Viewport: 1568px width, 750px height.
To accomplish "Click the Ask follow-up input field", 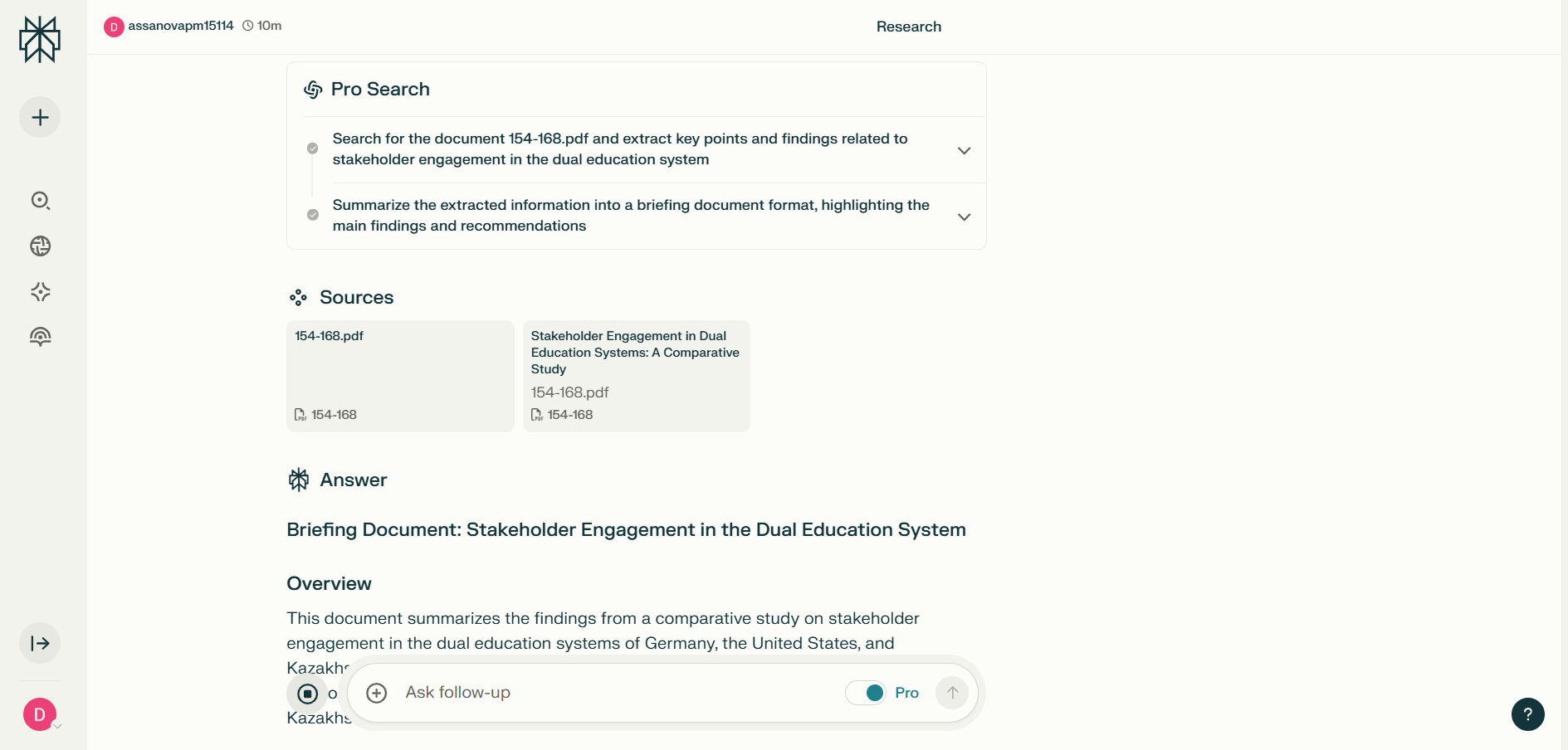I will [x=614, y=693].
